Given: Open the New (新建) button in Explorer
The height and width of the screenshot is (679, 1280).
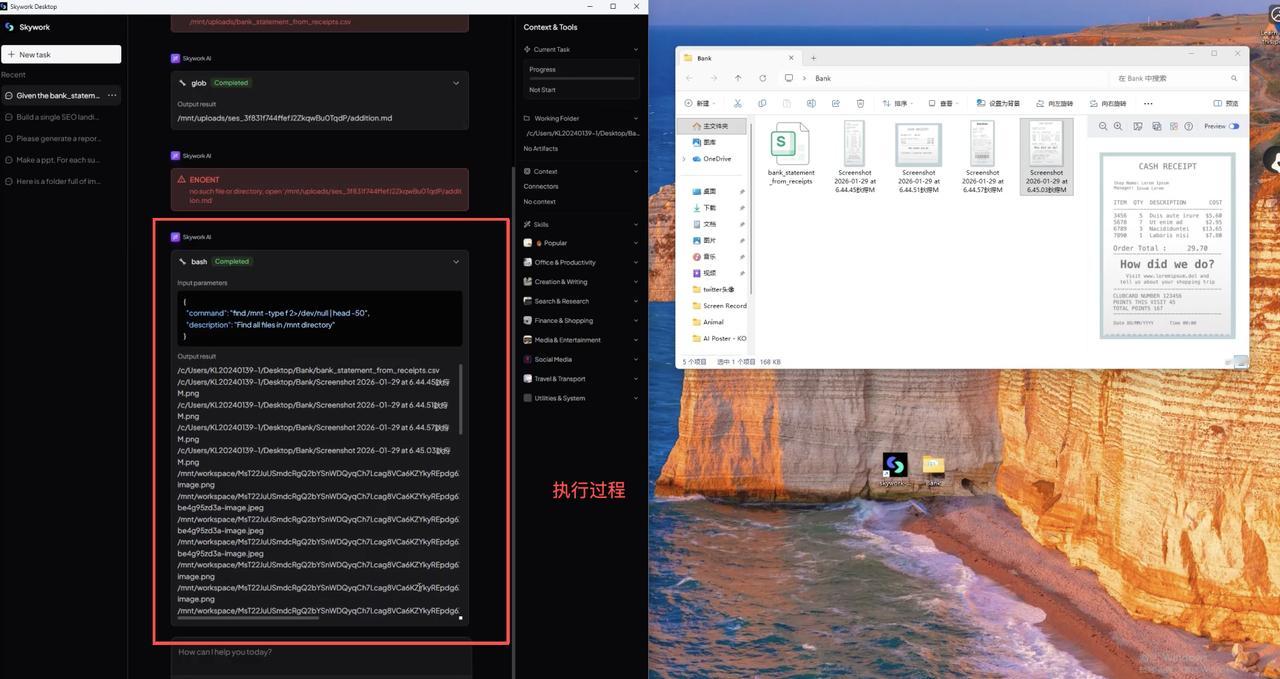Looking at the screenshot, I should pos(699,103).
